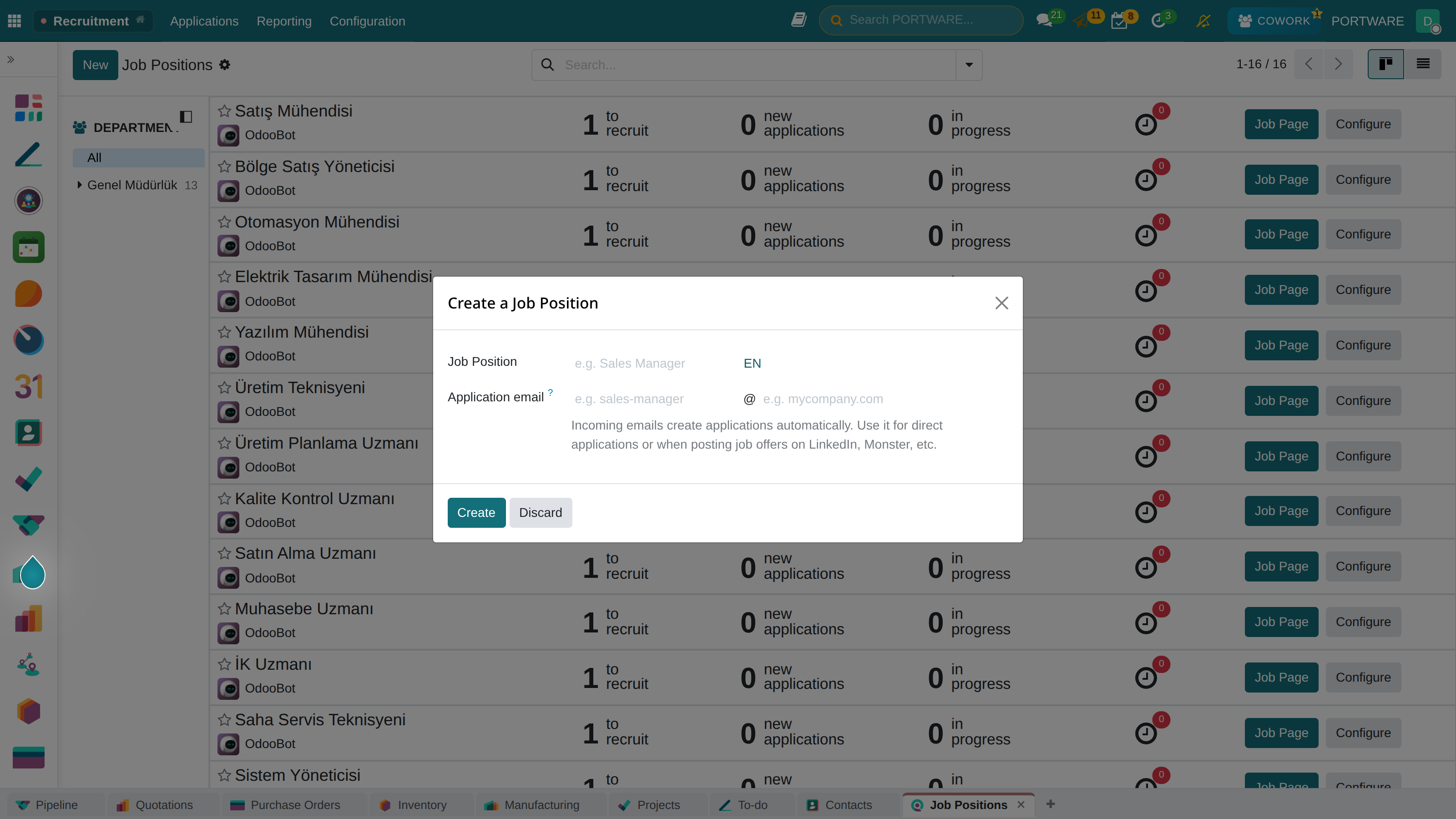This screenshot has width=1456, height=819.
Task: Open the knowledge book icon in navbar
Action: (798, 20)
